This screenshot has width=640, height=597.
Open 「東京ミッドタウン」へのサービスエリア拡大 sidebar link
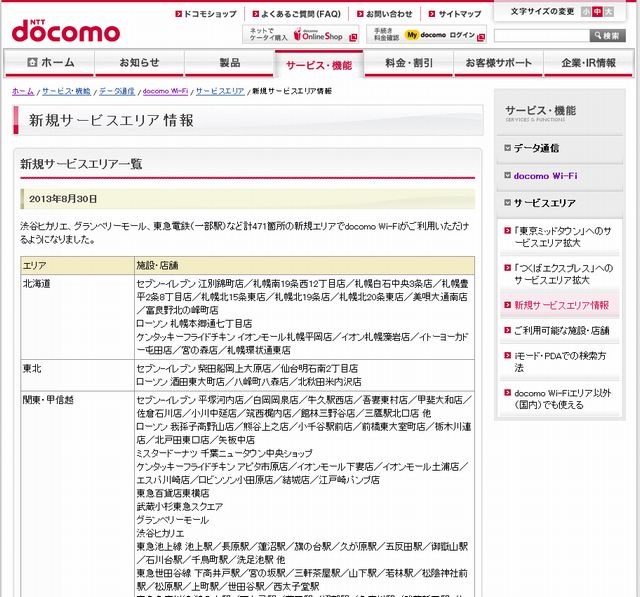tap(562, 237)
